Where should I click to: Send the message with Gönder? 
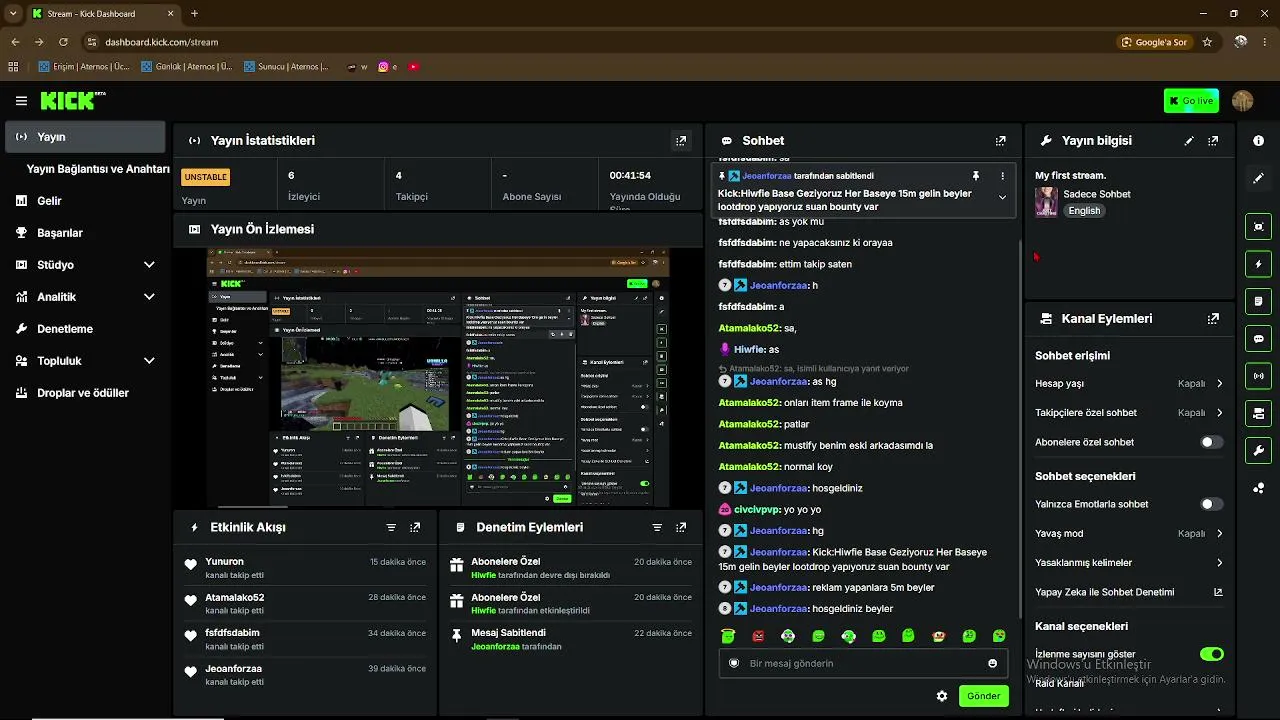[x=983, y=696]
